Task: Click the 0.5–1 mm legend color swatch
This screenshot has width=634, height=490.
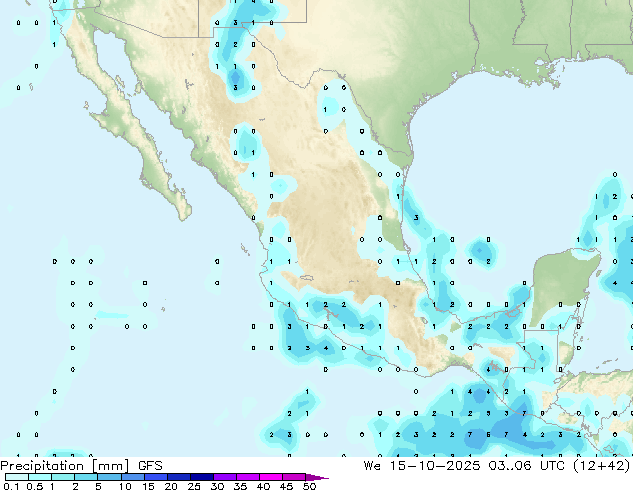Action: (x=40, y=477)
